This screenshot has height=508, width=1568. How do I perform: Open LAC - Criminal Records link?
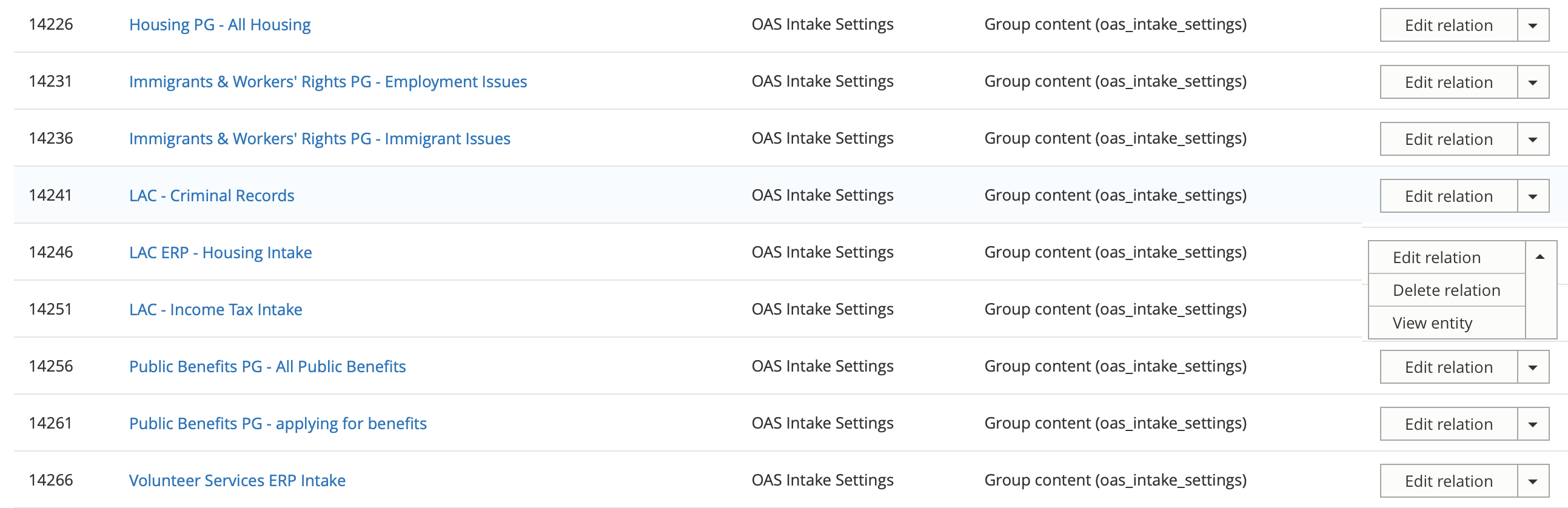click(212, 196)
